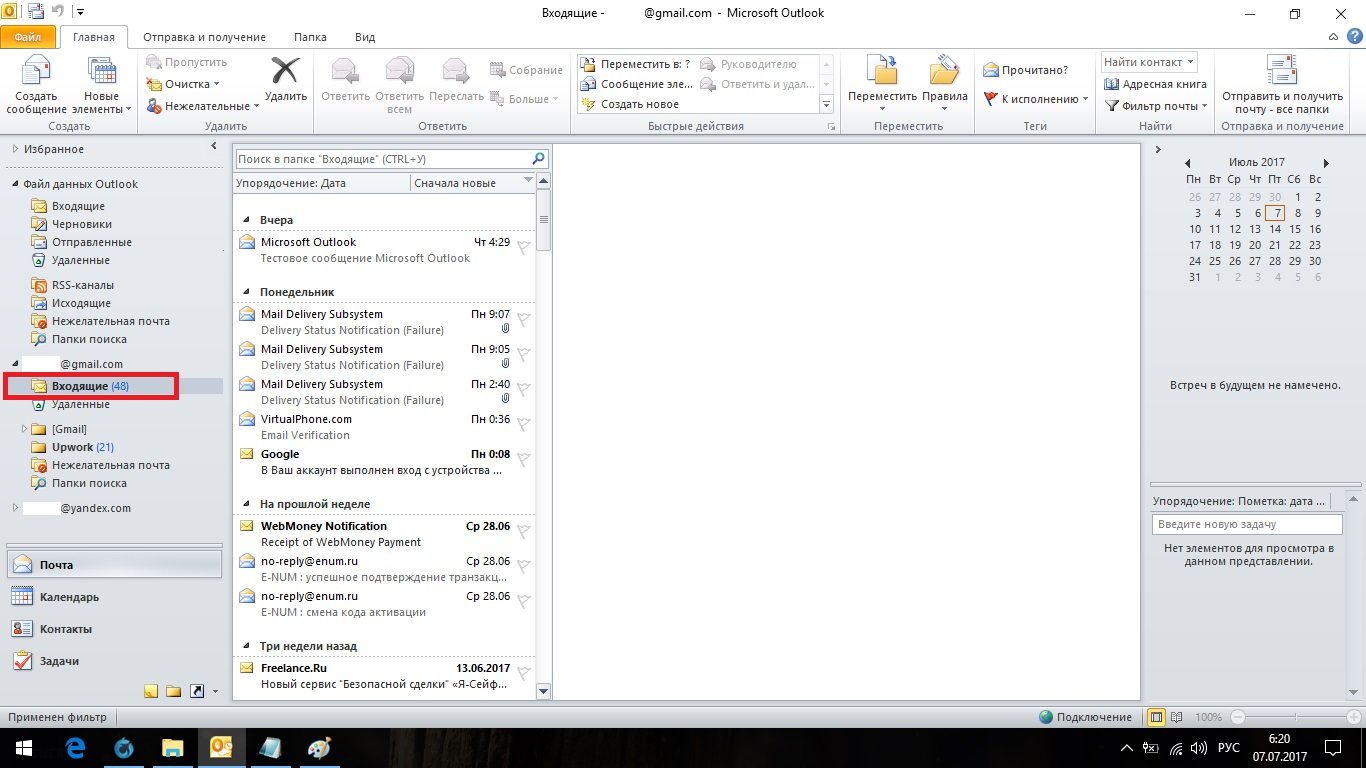Image resolution: width=1366 pixels, height=768 pixels.
Task: Click the Shortcuts icon in navigation footer
Action: coord(197,691)
